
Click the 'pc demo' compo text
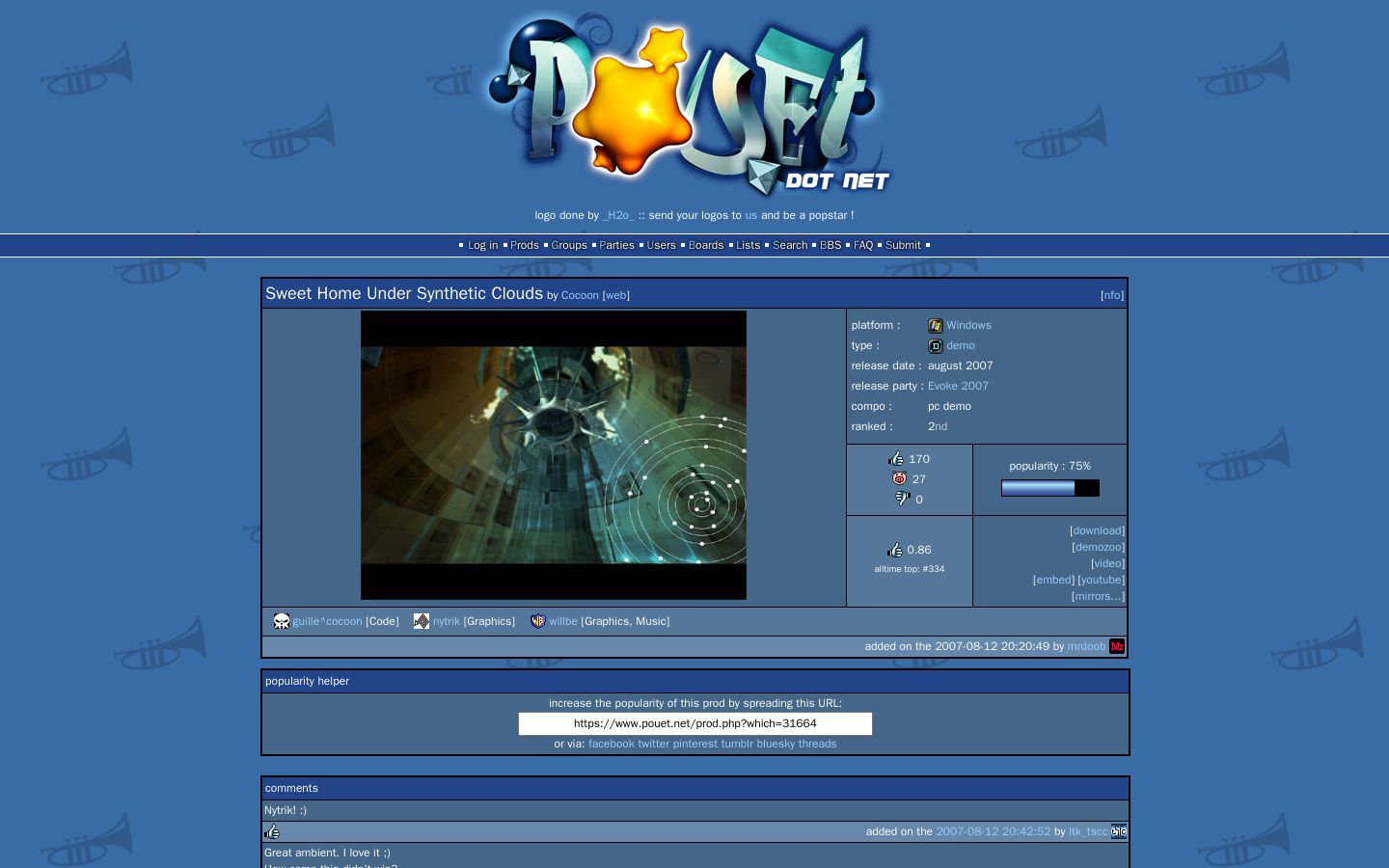[x=950, y=406]
